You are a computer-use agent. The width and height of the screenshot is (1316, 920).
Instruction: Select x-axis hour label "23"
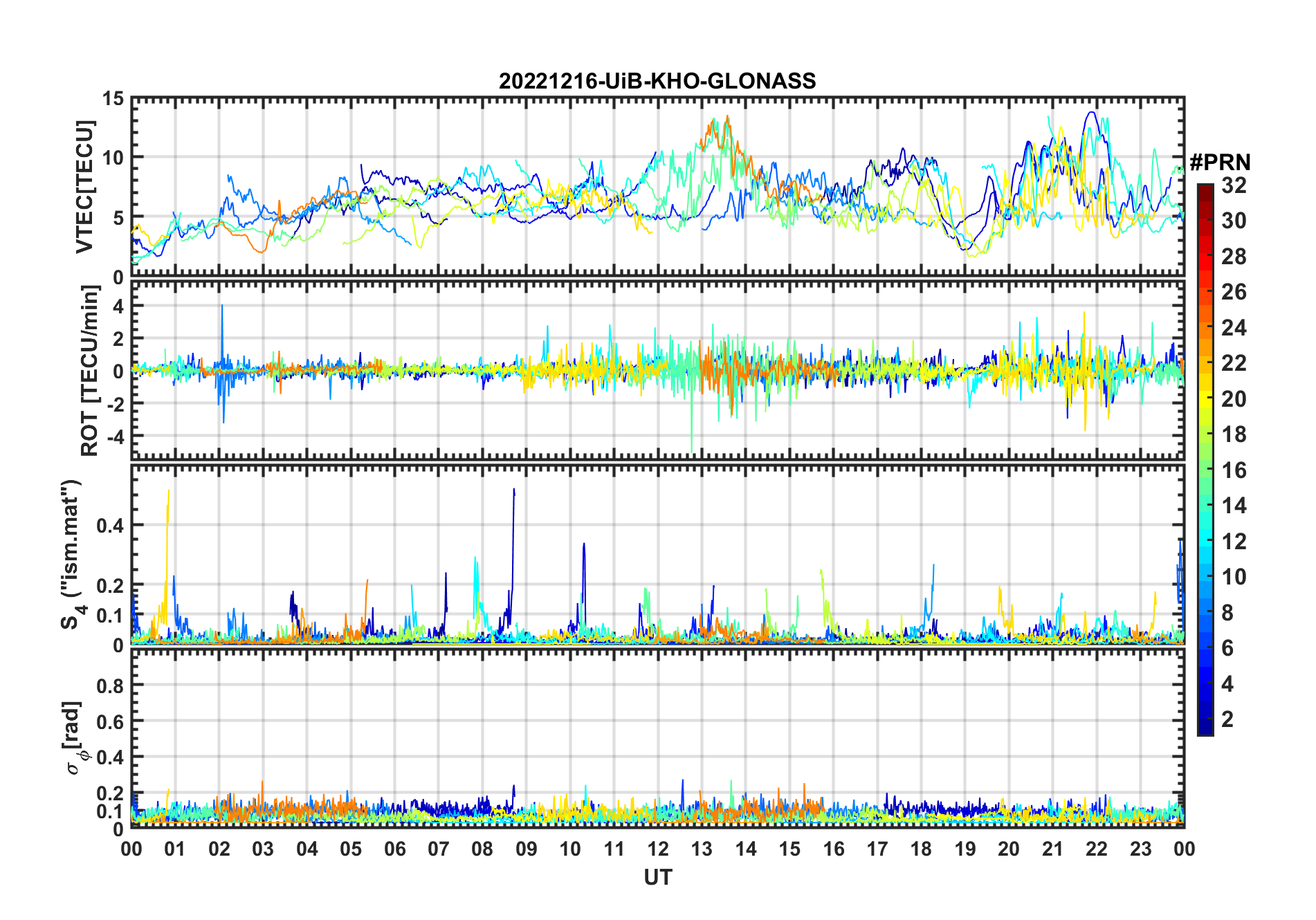click(x=1140, y=849)
